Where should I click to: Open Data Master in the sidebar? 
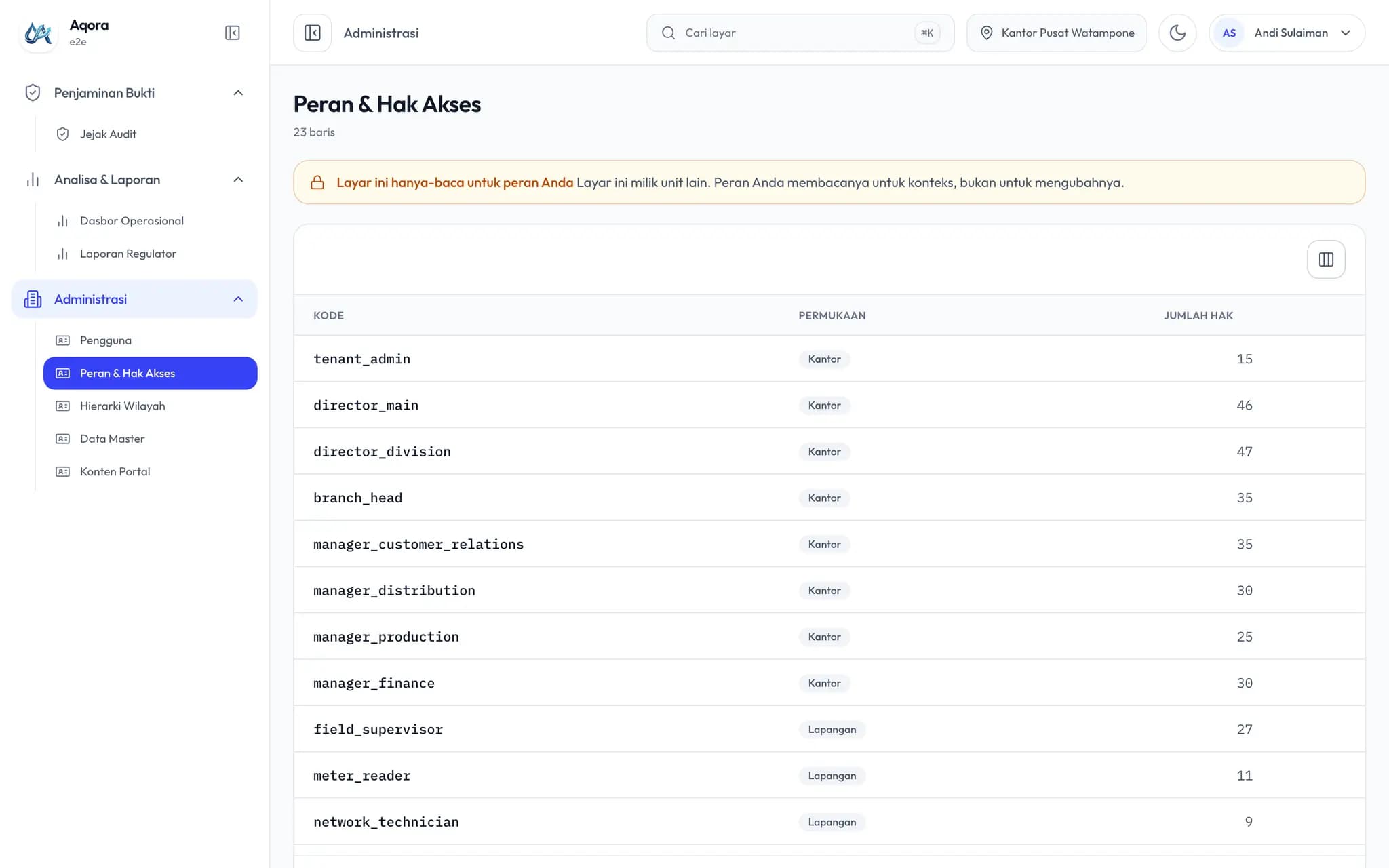pos(150,439)
